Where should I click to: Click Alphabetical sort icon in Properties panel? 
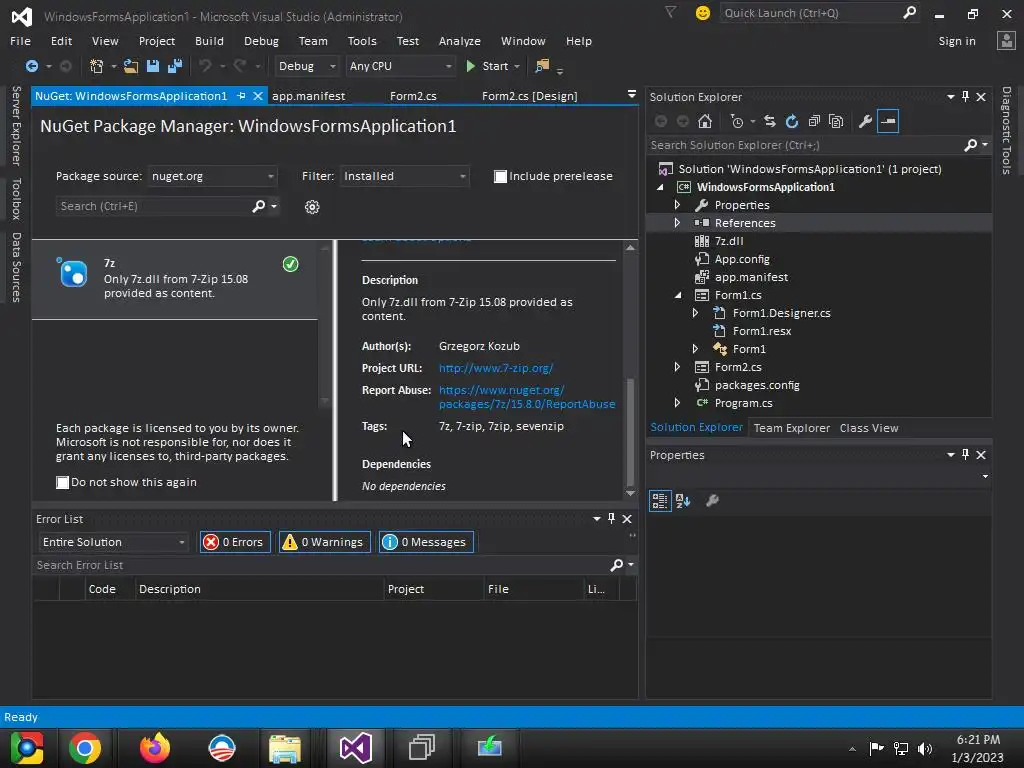click(683, 501)
